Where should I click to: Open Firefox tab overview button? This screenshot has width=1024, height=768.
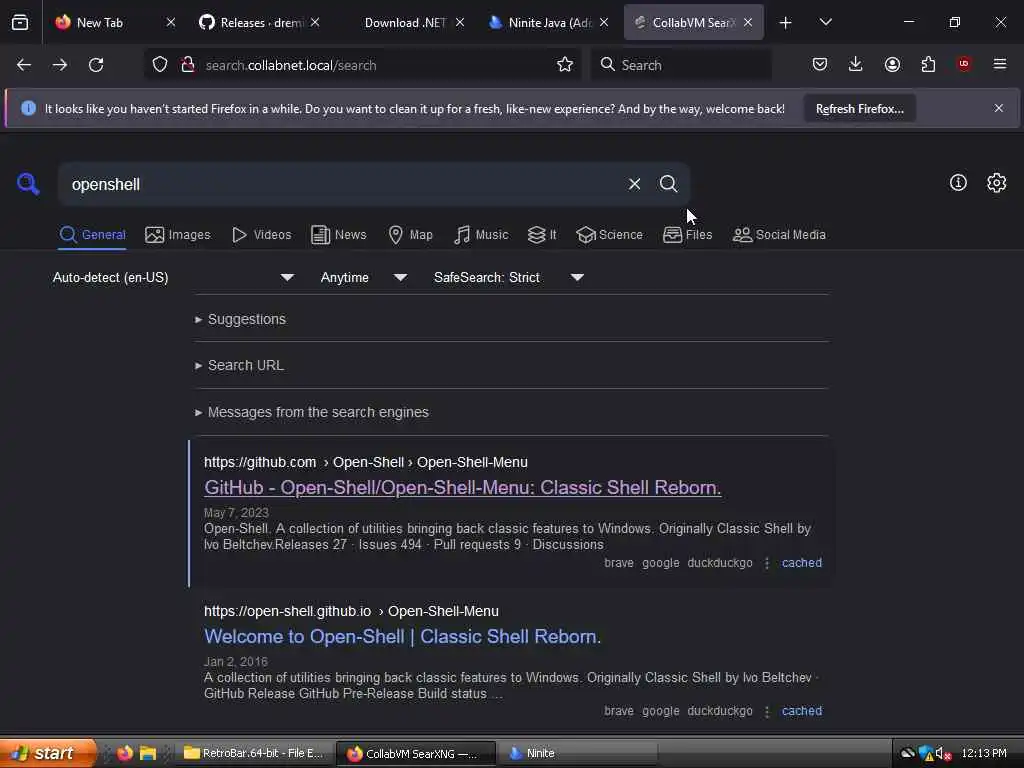(x=20, y=22)
